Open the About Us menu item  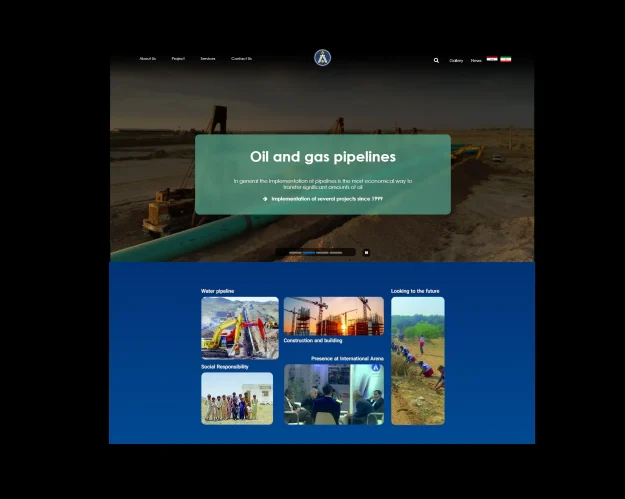(148, 59)
